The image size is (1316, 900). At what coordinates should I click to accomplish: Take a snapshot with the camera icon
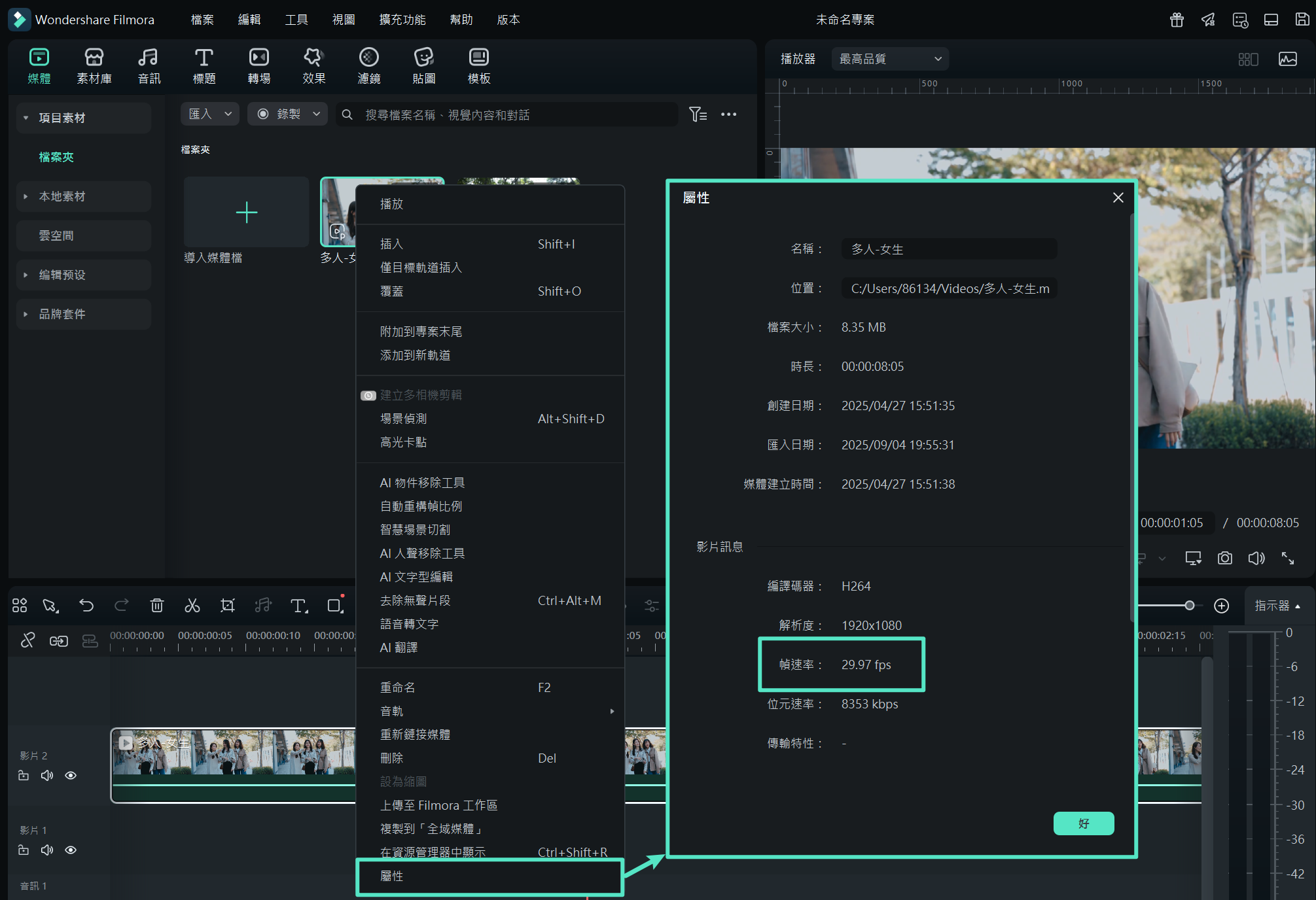pyautogui.click(x=1224, y=558)
